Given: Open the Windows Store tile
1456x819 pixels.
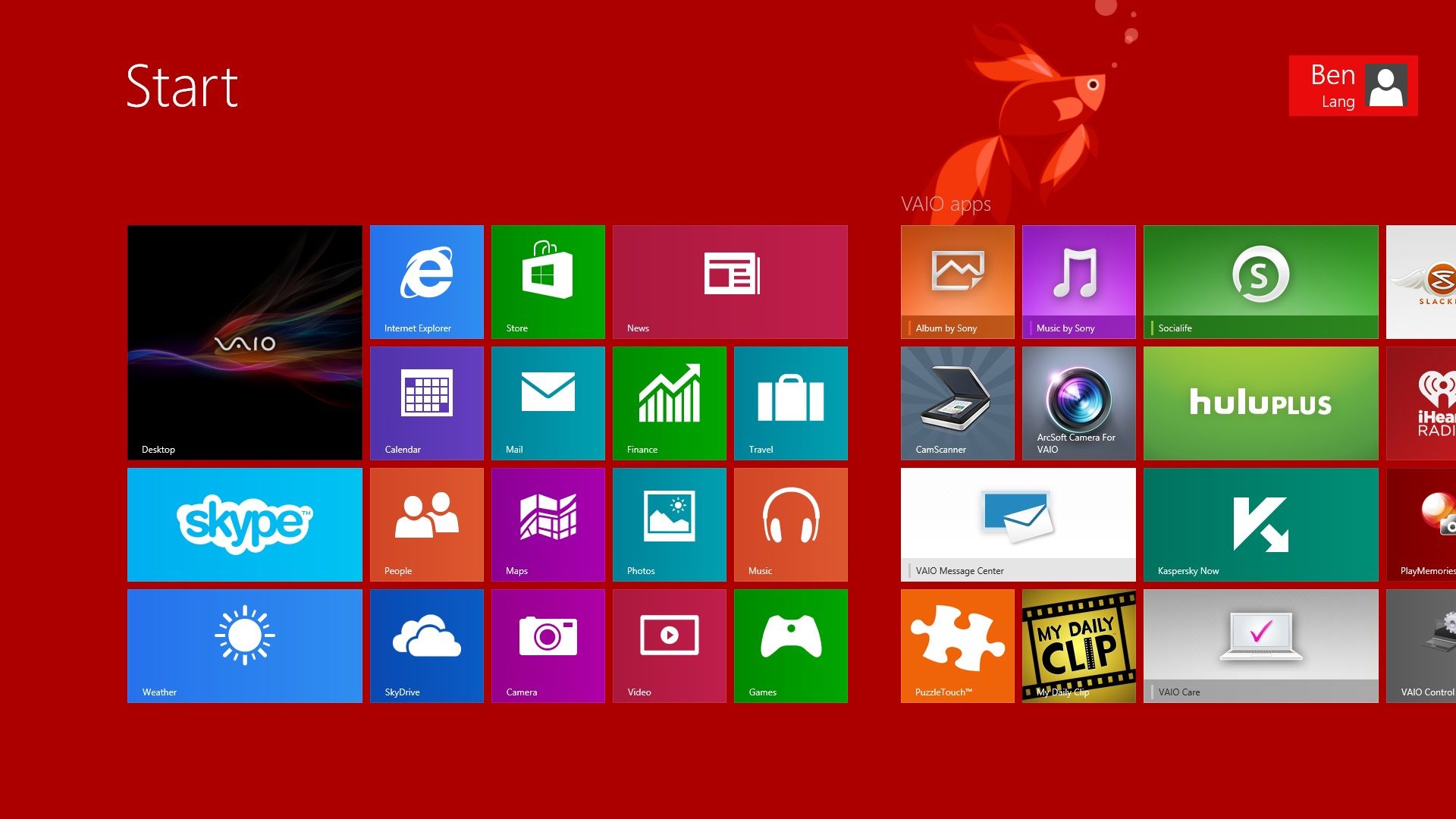Looking at the screenshot, I should tap(548, 282).
